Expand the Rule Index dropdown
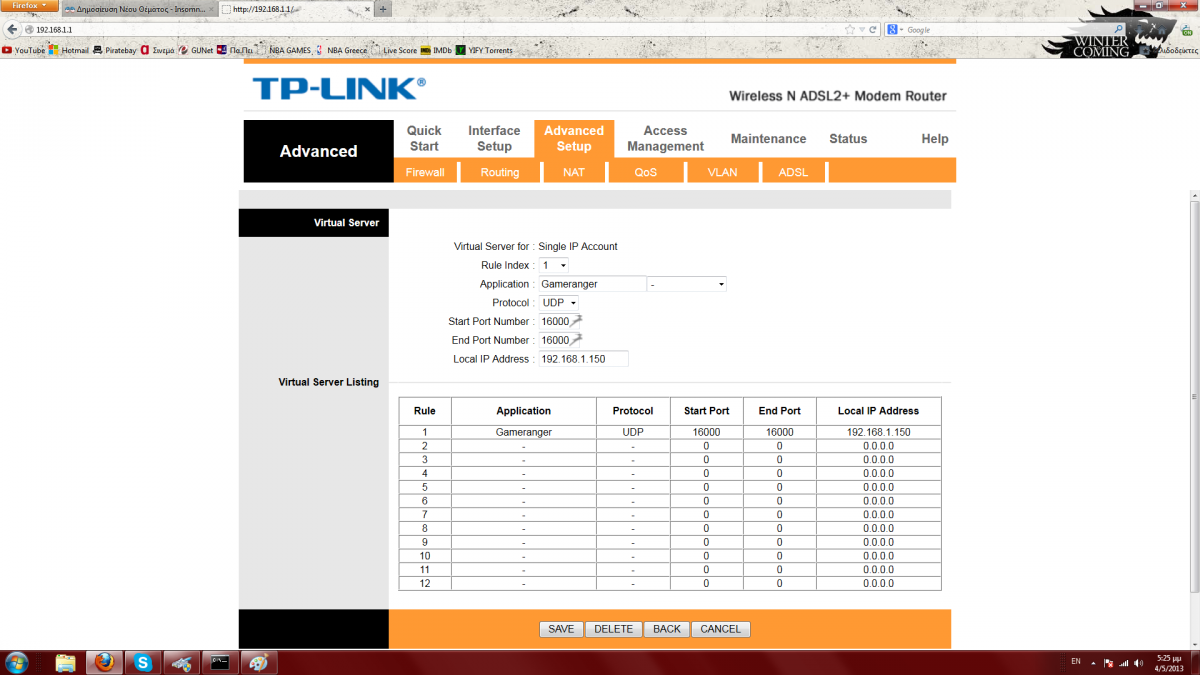1200x675 pixels. click(554, 265)
